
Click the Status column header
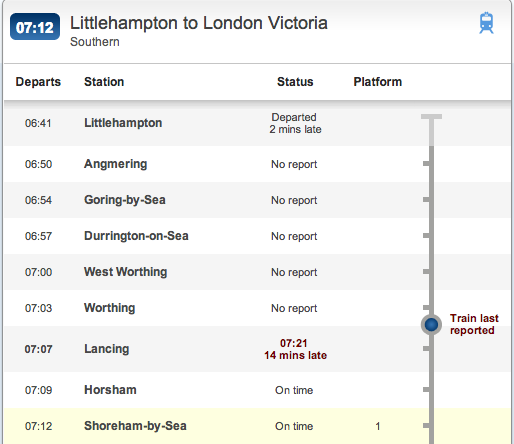[295, 82]
